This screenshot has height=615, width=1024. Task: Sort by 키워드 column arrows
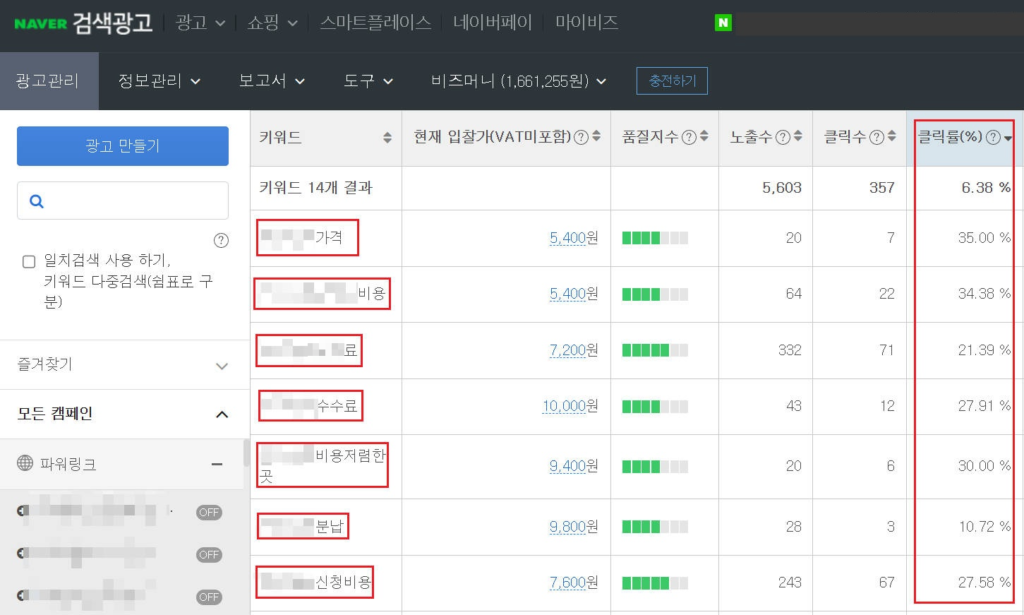[387, 137]
